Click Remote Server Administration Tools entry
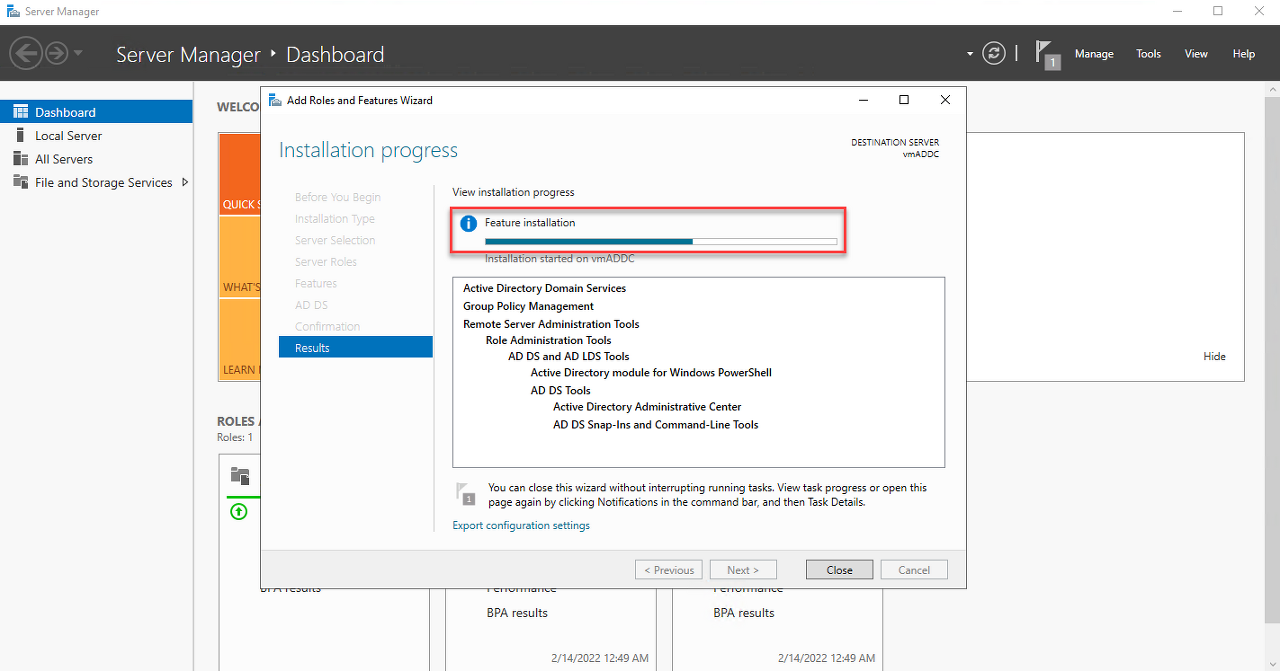The image size is (1280, 671). click(x=551, y=324)
